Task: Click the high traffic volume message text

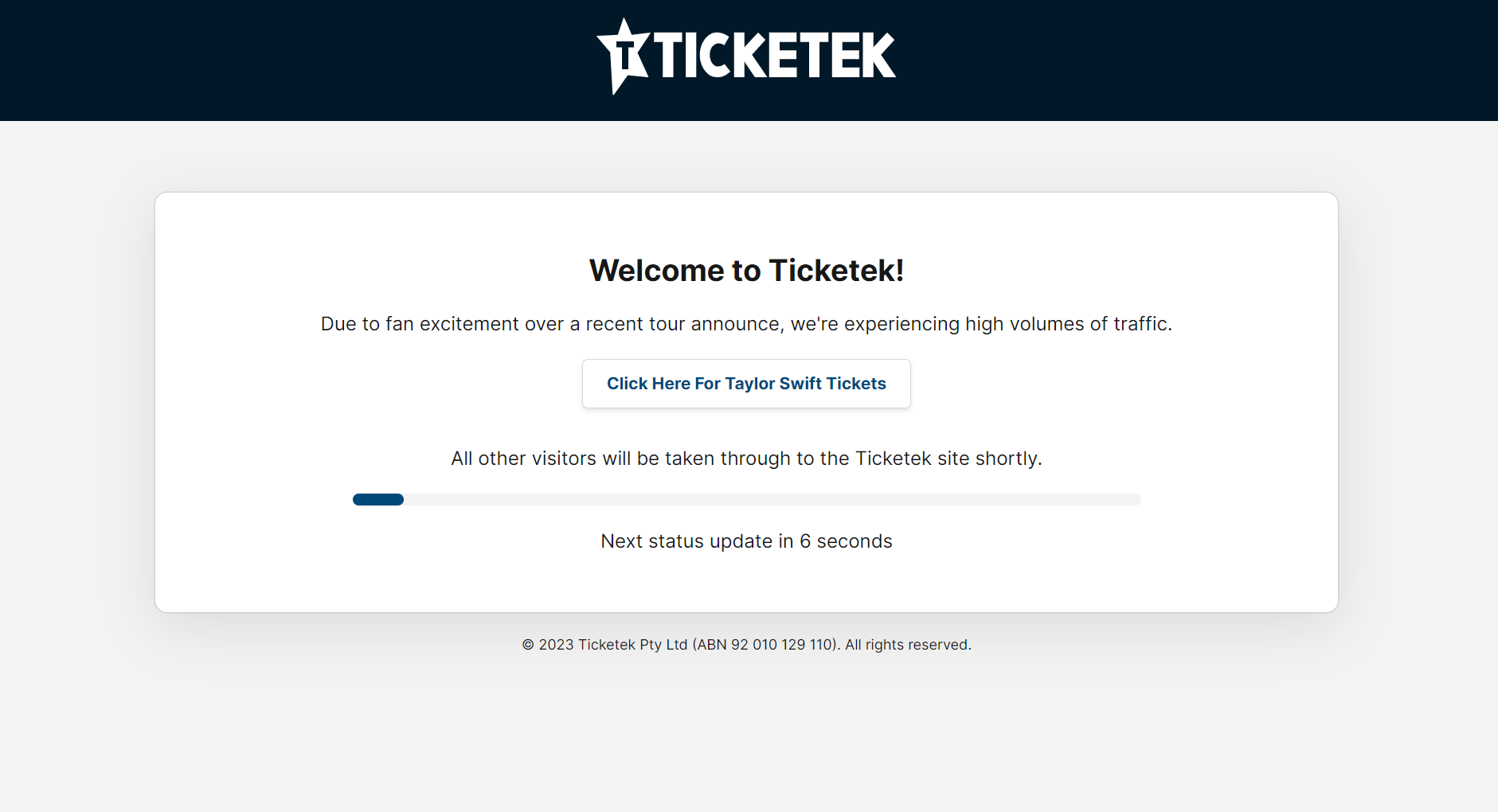Action: (746, 324)
